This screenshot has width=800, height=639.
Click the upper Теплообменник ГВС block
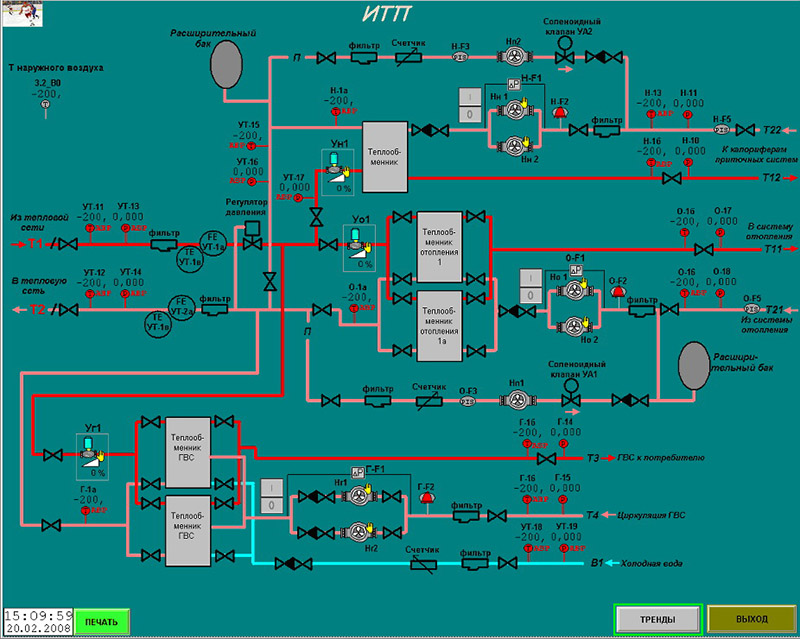[x=188, y=453]
